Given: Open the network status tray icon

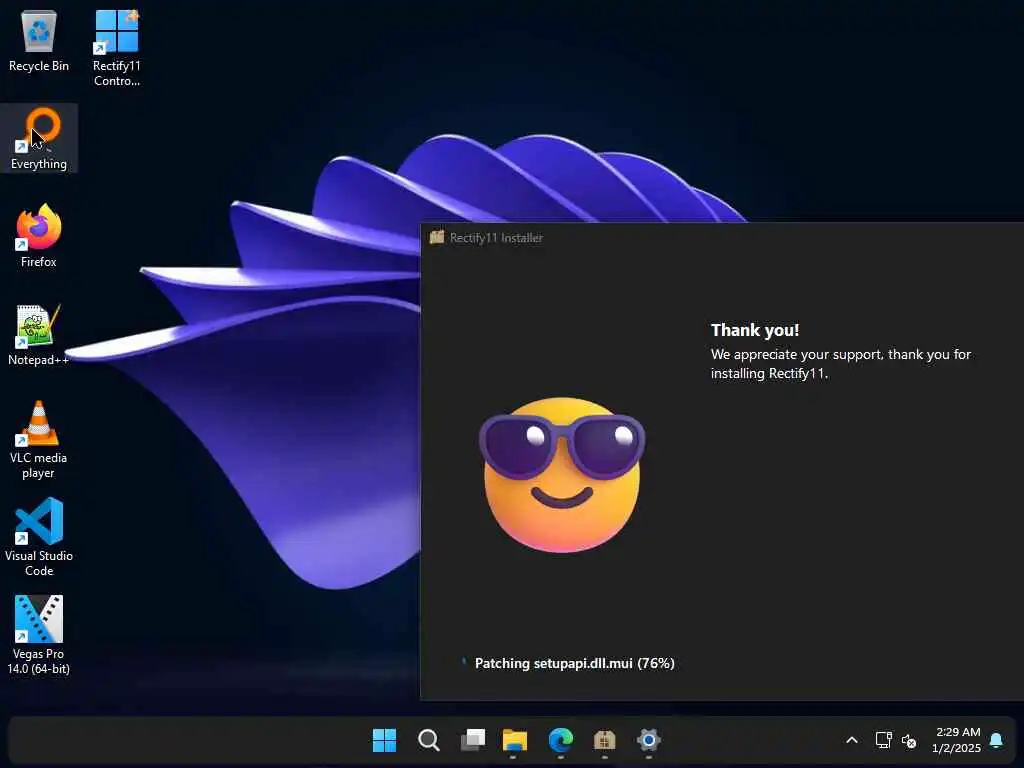Looking at the screenshot, I should tap(884, 740).
